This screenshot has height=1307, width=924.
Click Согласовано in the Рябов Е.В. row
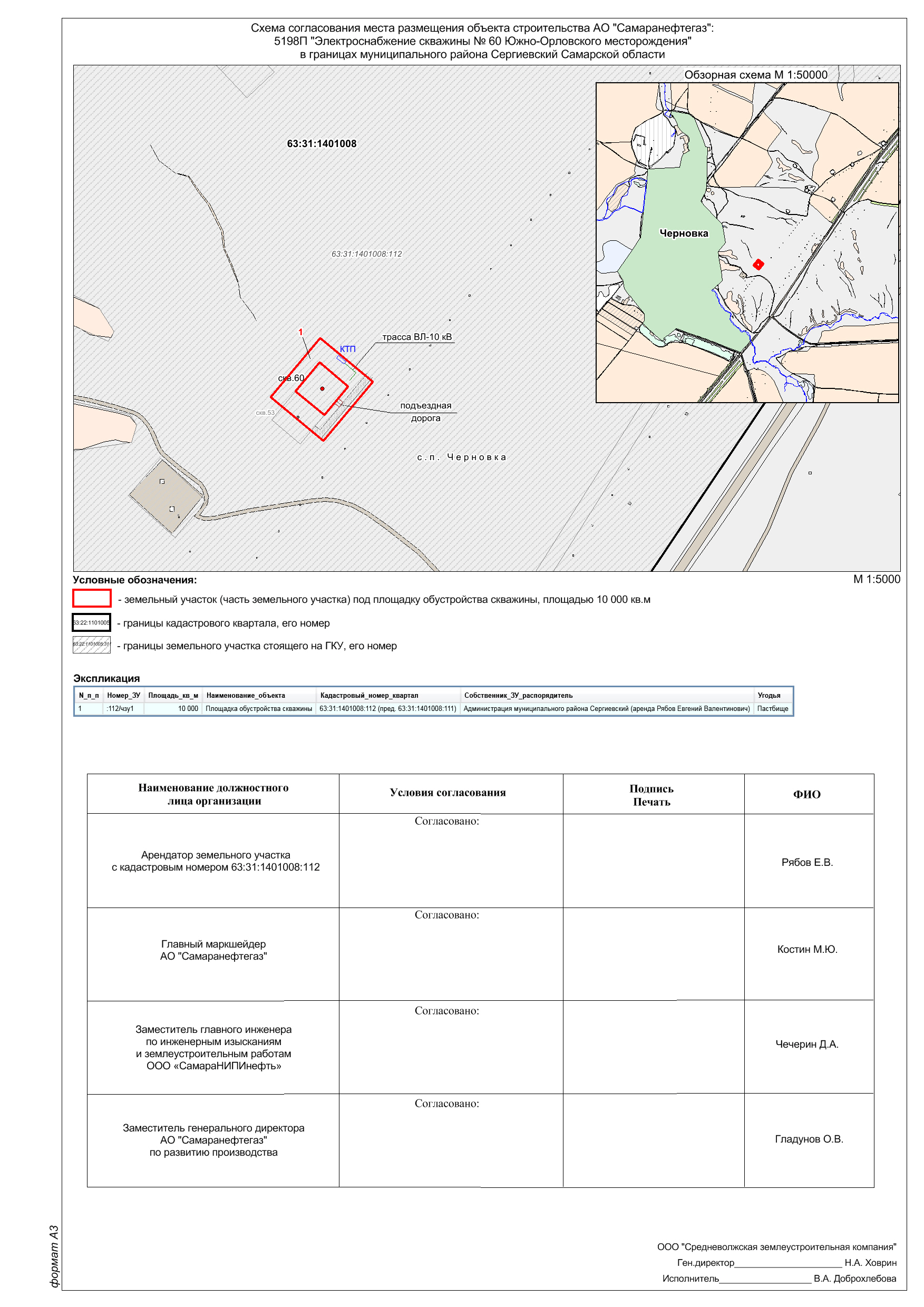click(447, 821)
